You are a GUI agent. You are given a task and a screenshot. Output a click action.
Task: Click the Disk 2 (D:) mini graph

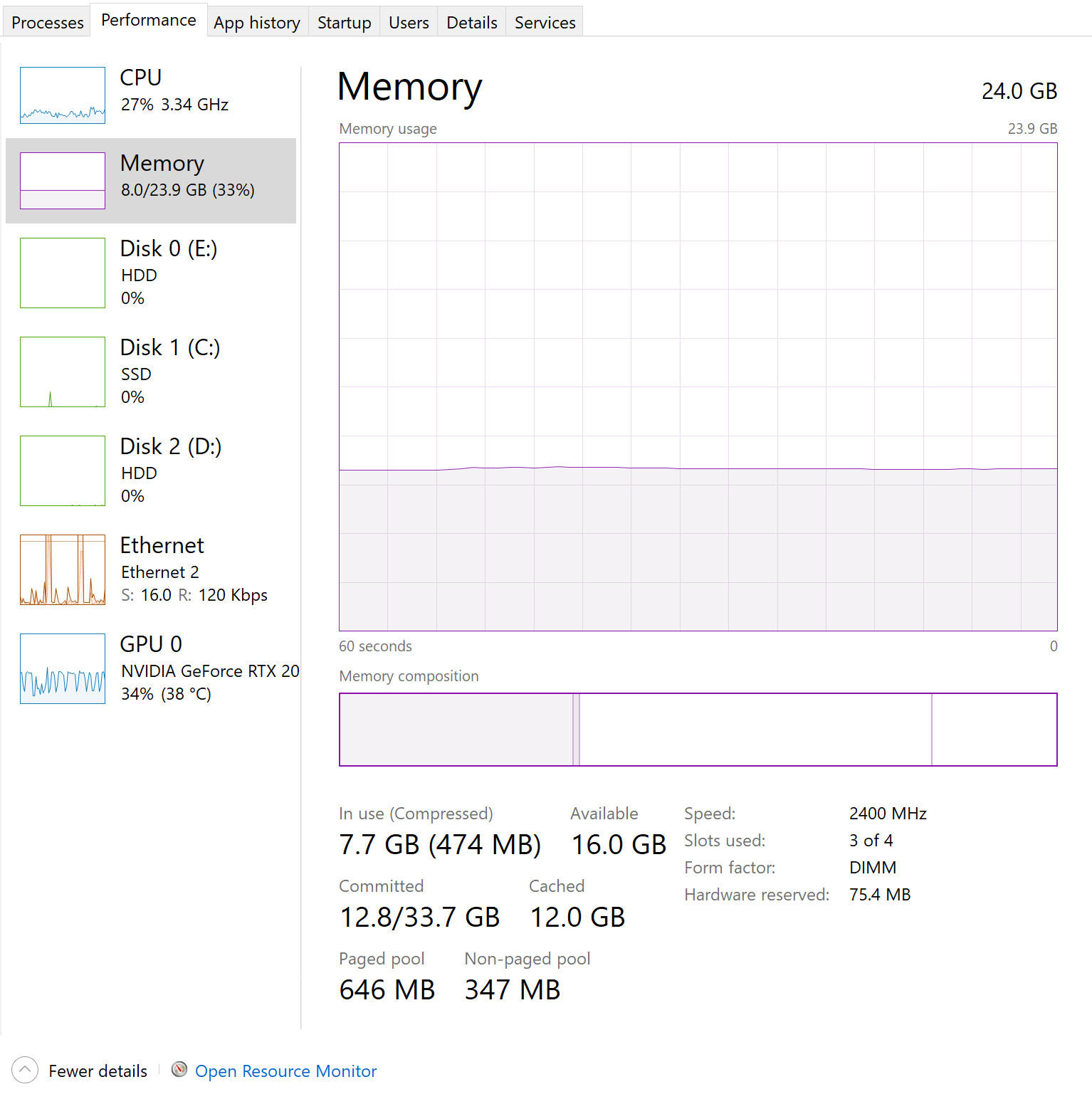63,470
